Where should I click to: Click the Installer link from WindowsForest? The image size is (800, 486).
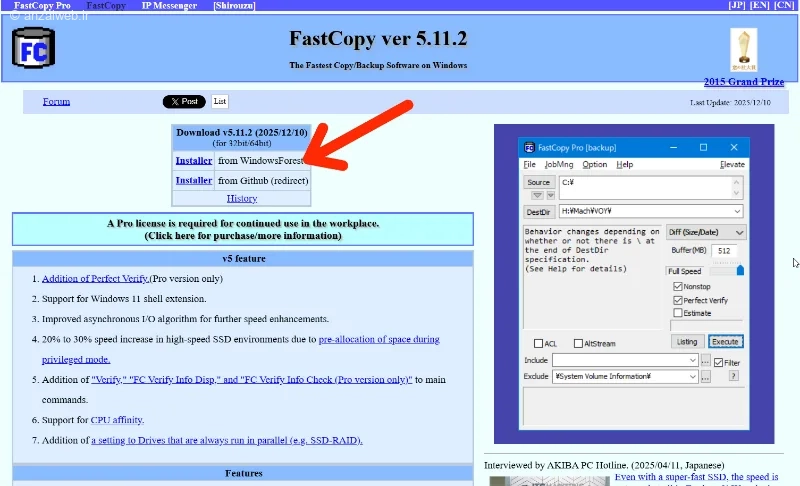(193, 160)
